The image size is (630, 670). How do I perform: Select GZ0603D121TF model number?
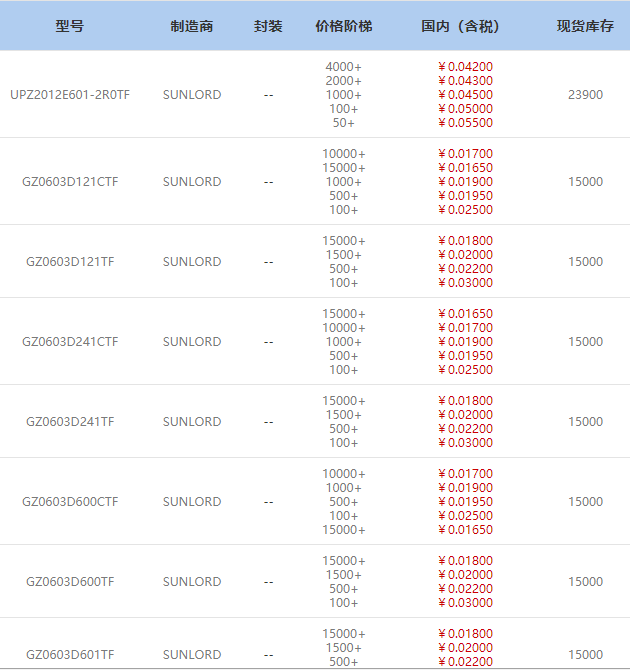[x=70, y=262]
